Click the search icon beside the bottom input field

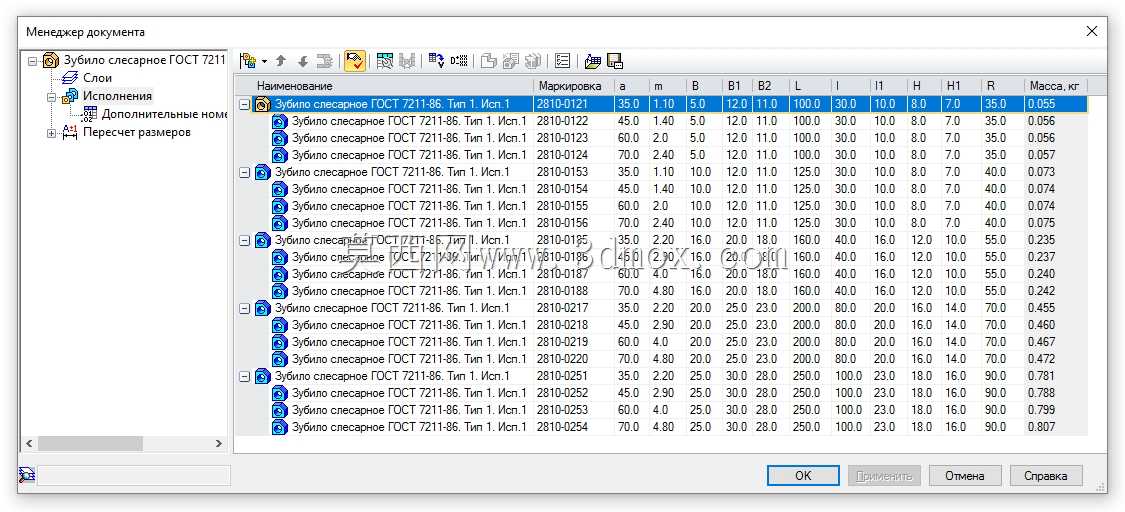click(x=27, y=475)
